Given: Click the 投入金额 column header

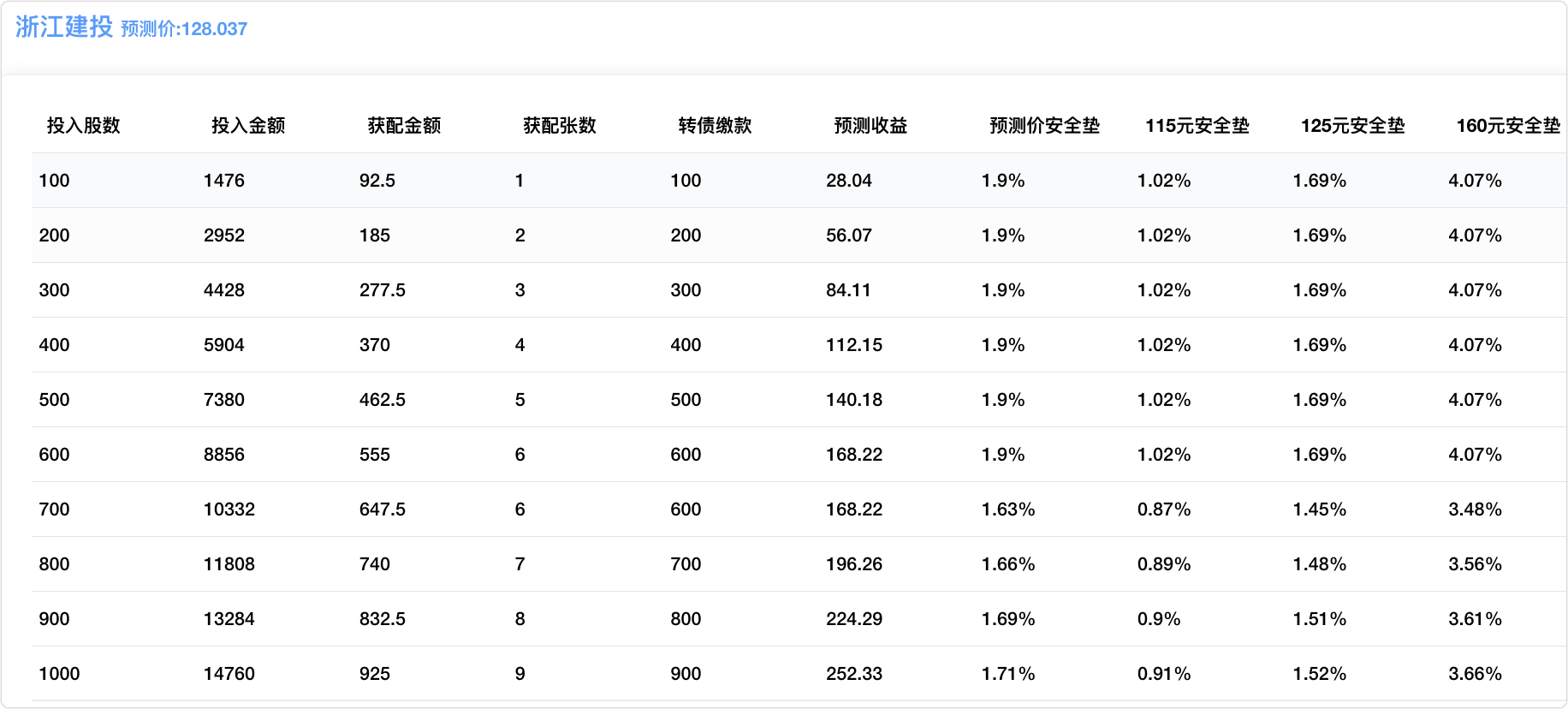Looking at the screenshot, I should pos(248,126).
